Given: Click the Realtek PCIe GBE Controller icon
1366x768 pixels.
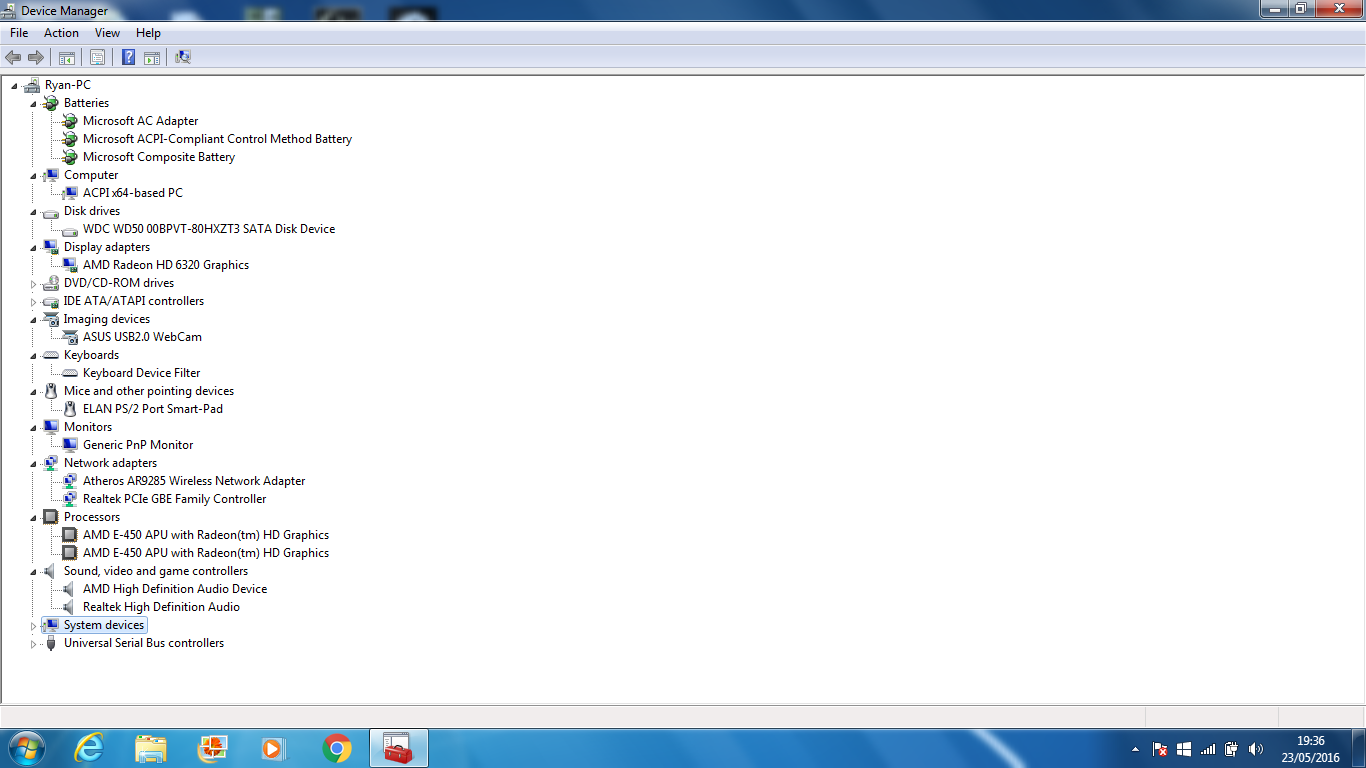Looking at the screenshot, I should 69,499.
